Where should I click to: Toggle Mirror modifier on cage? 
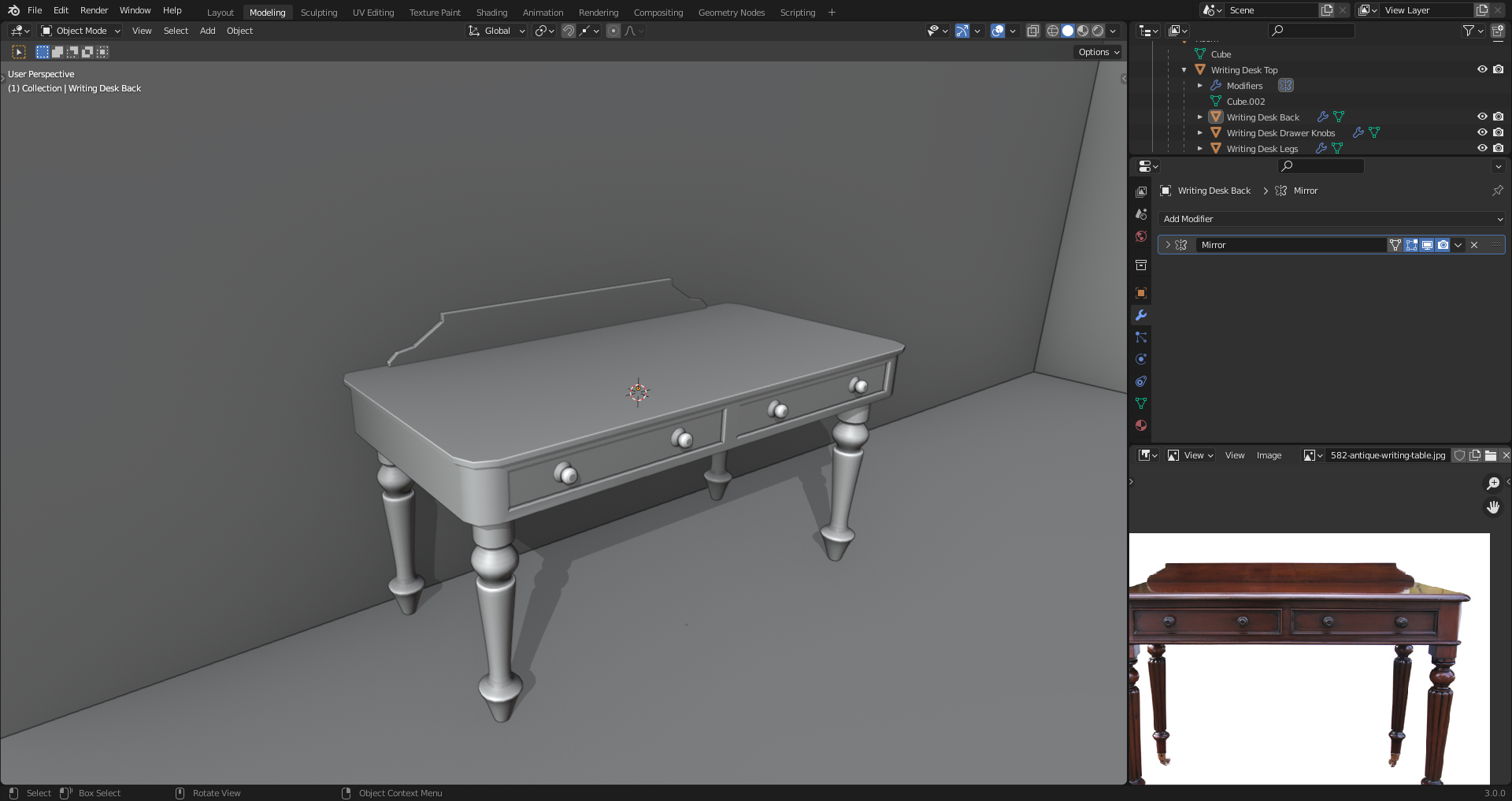coord(1395,245)
